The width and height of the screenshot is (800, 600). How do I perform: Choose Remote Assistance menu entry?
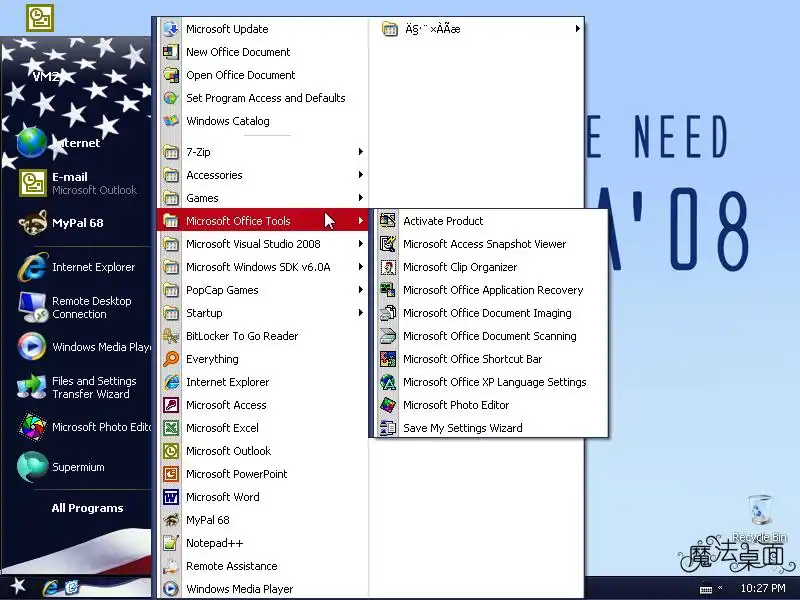pyautogui.click(x=263, y=566)
